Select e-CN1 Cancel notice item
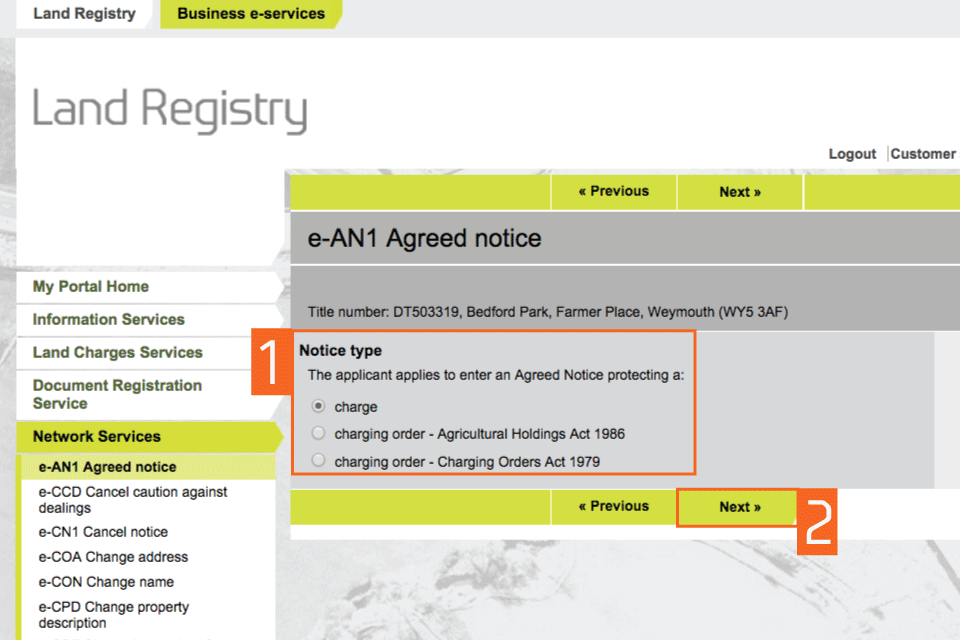 [103, 532]
